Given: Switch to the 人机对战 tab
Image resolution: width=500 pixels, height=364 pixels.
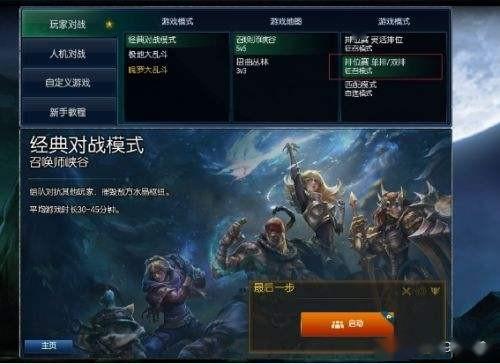Looking at the screenshot, I should pyautogui.click(x=68, y=53).
